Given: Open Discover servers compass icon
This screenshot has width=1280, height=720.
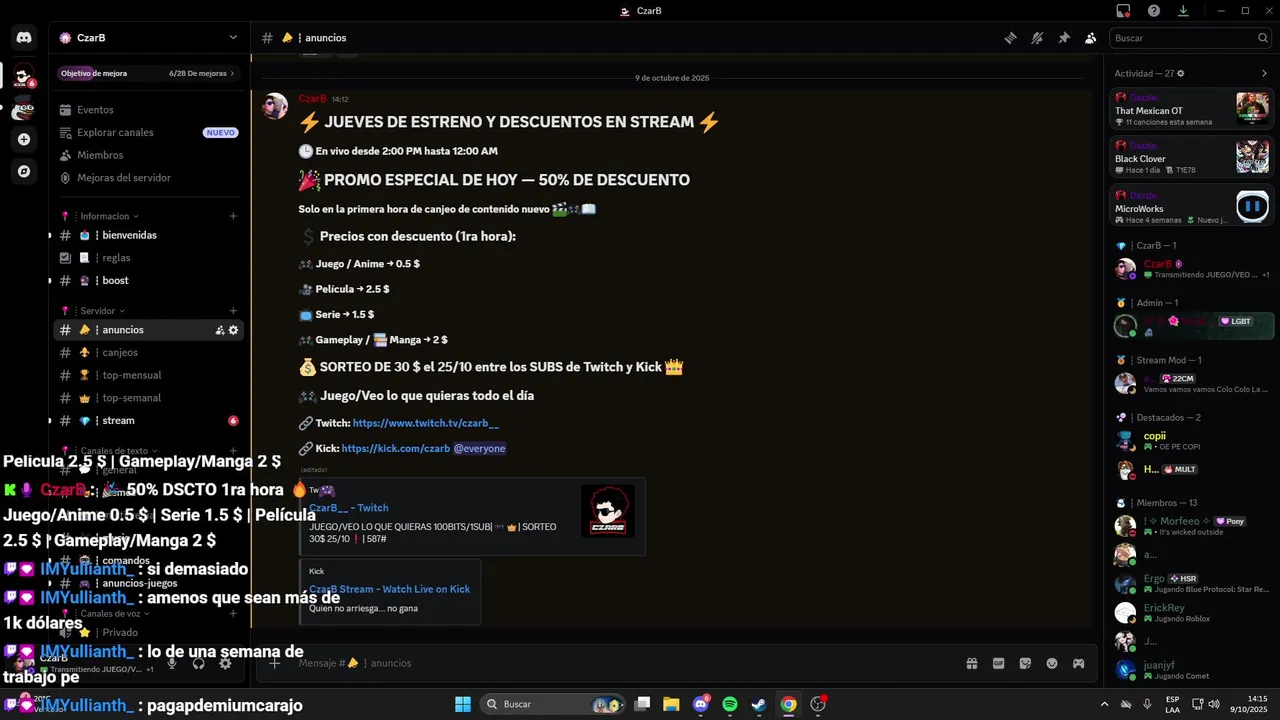Looking at the screenshot, I should pos(24,172).
